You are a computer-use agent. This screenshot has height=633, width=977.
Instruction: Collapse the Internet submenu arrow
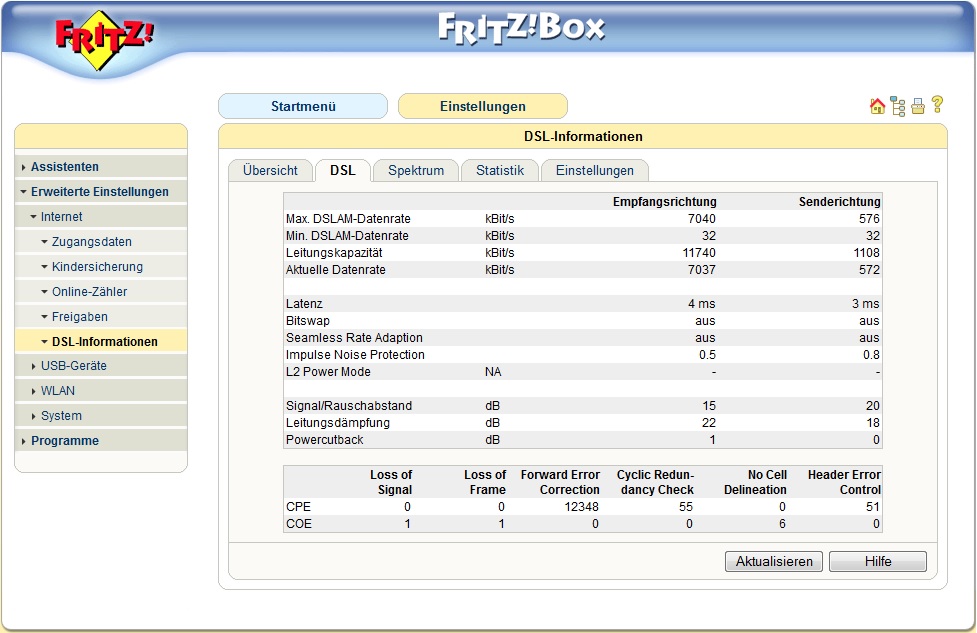tap(34, 217)
